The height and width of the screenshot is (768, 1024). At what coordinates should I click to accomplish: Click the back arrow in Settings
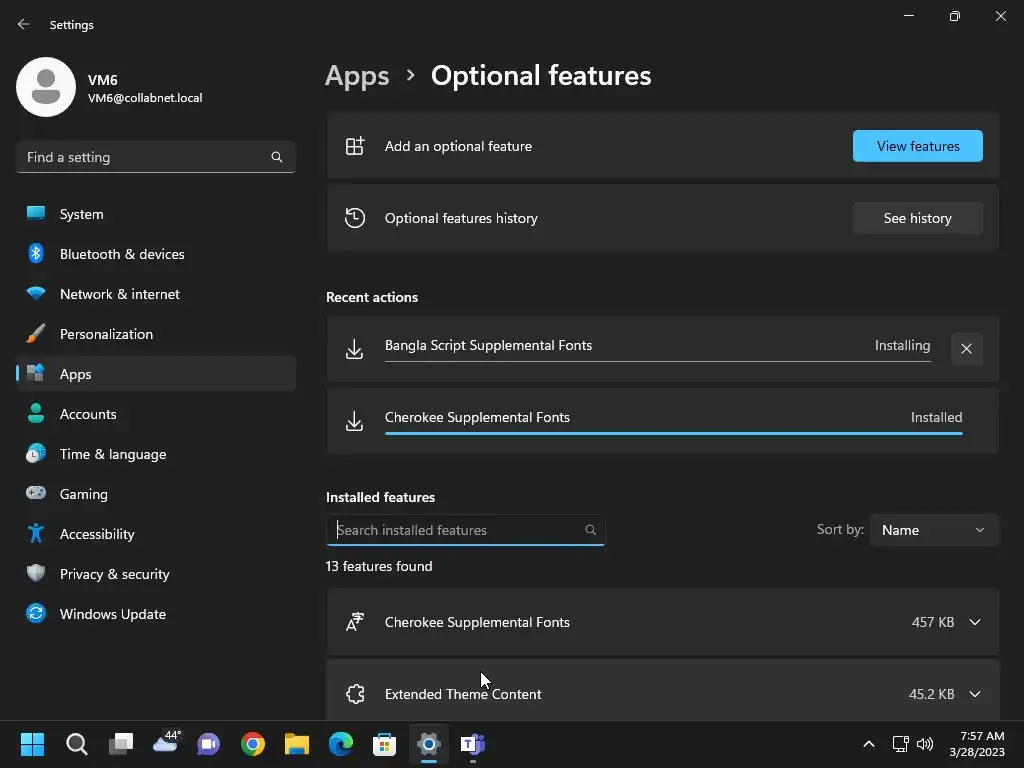[24, 25]
